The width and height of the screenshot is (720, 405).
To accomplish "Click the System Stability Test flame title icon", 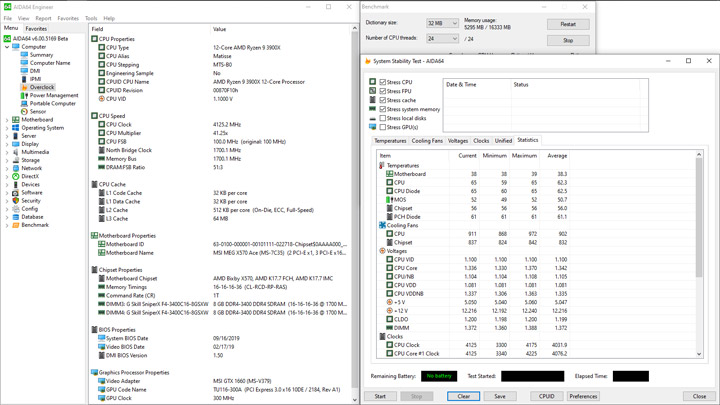I will [367, 61].
